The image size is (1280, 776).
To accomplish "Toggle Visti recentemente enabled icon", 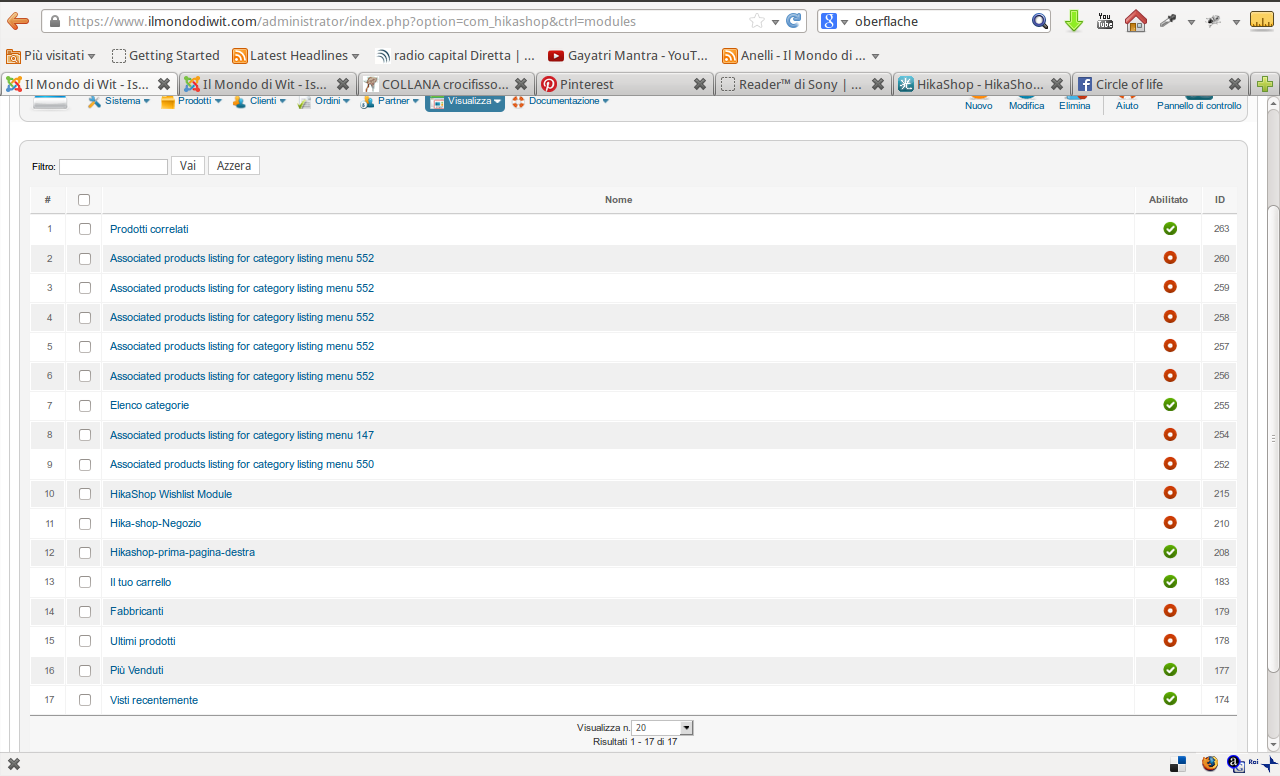I will [x=1170, y=699].
